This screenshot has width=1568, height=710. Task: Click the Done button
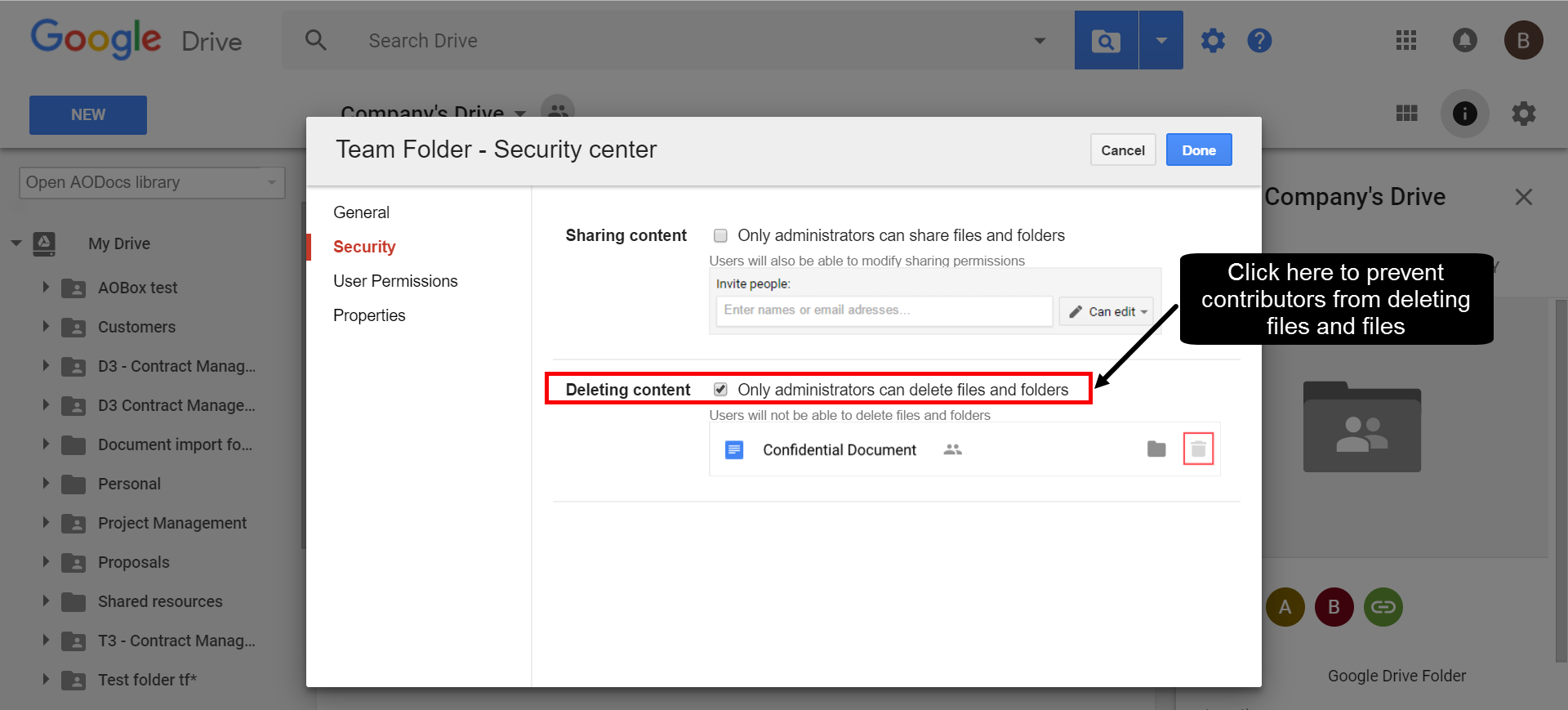pos(1199,150)
